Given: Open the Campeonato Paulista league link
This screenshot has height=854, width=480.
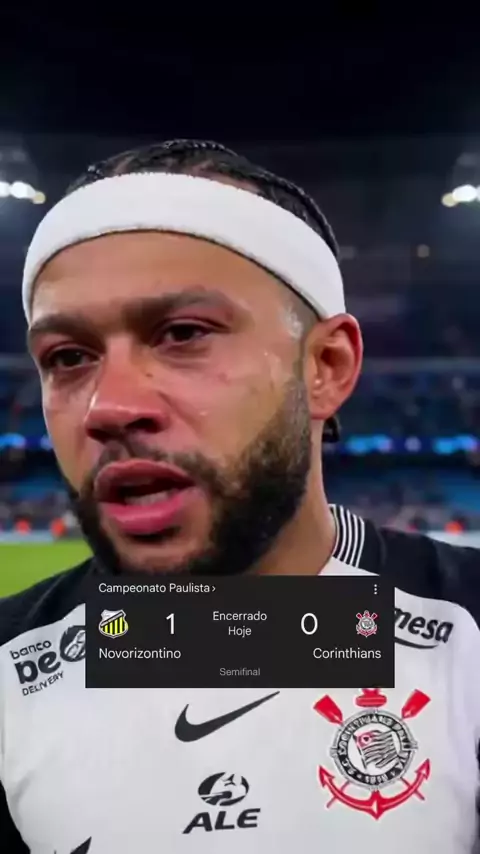Looking at the screenshot, I should pyautogui.click(x=154, y=588).
